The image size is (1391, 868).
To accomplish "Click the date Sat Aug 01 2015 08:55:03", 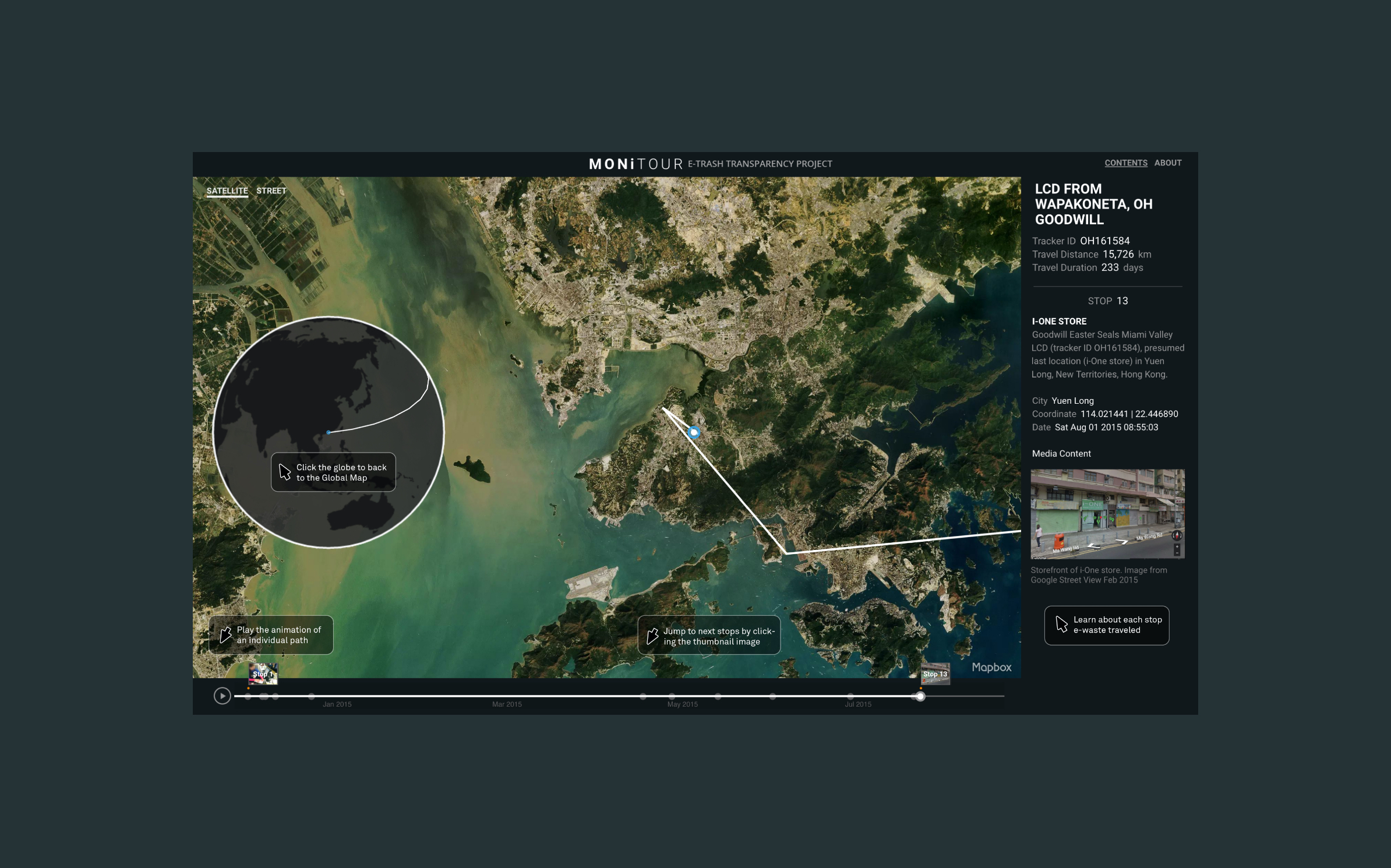I will click(1106, 427).
